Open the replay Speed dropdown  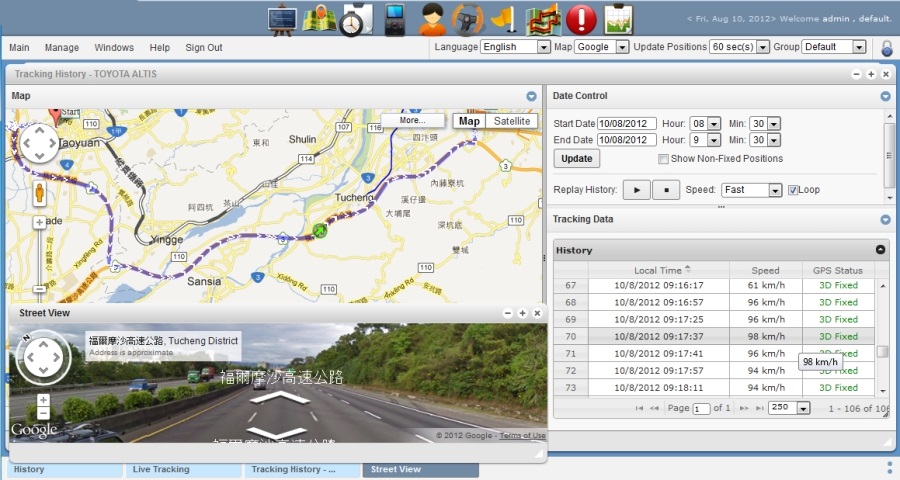point(751,190)
